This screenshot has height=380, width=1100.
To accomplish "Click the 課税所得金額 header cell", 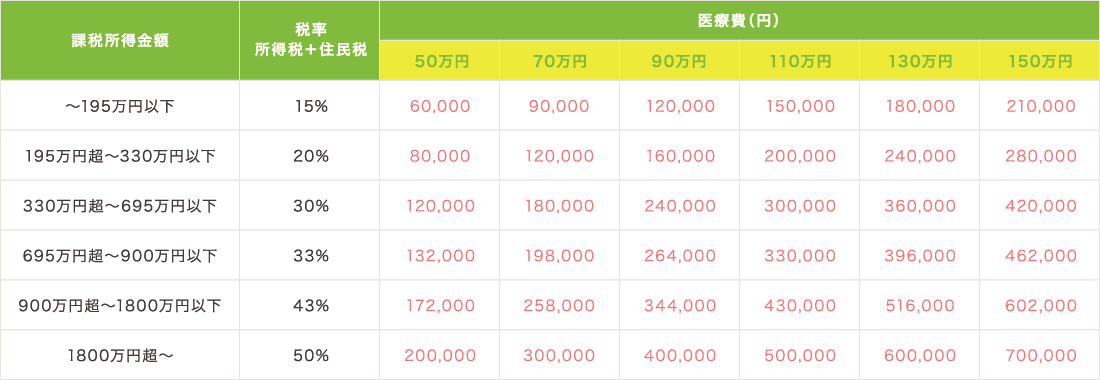I will tap(119, 40).
